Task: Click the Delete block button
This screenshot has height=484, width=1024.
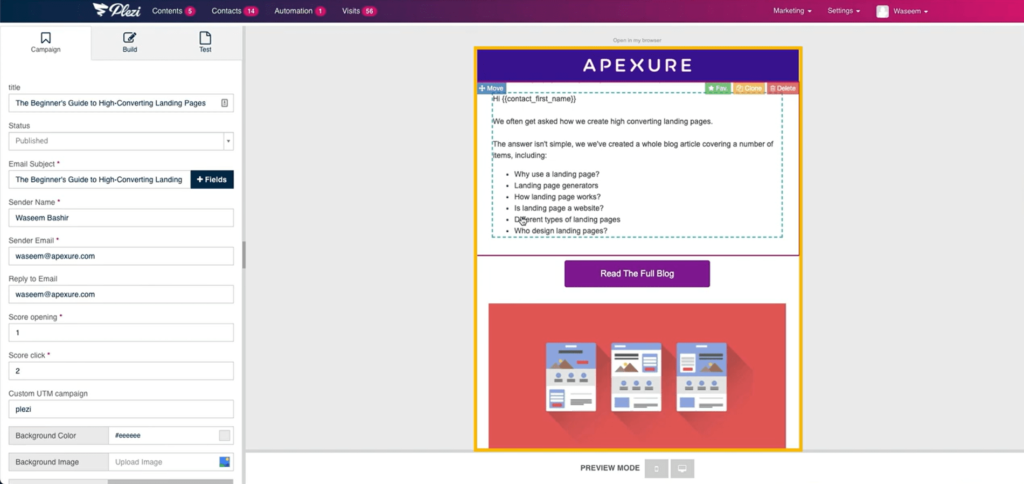Action: click(782, 88)
